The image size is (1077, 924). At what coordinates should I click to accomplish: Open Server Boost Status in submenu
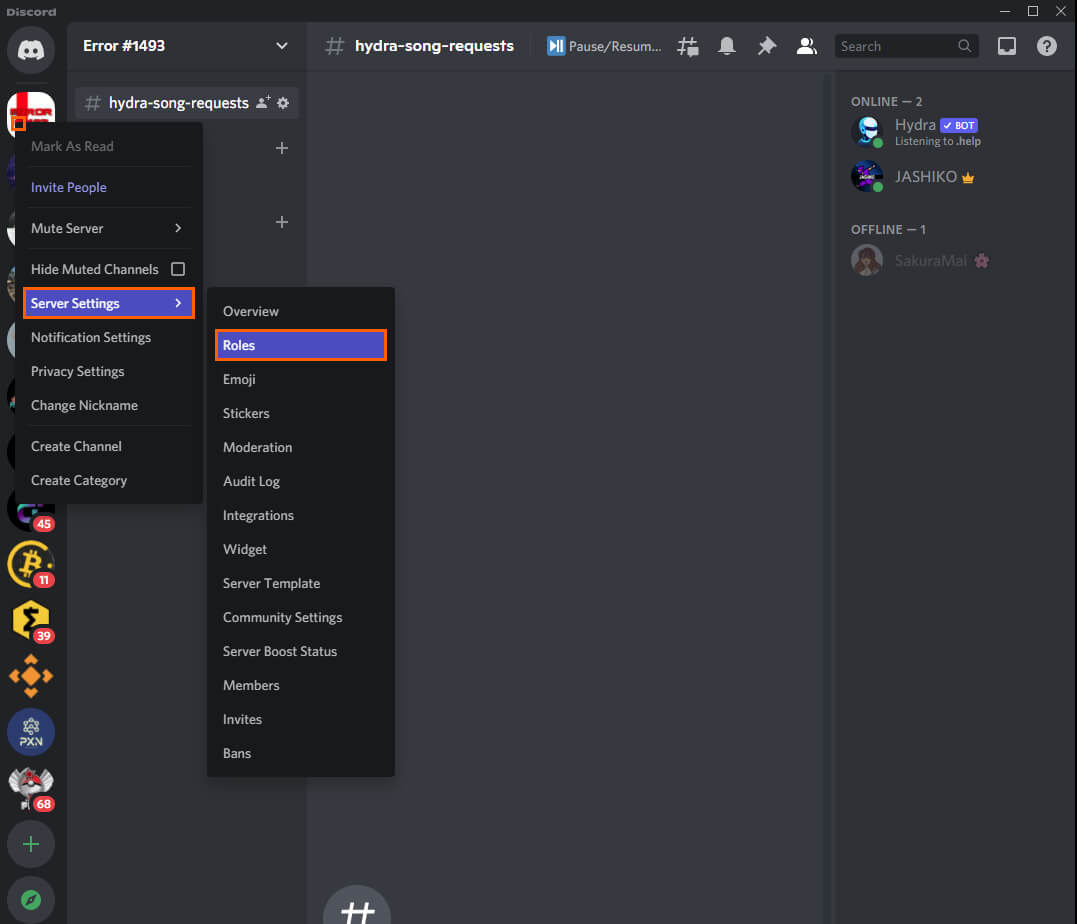pos(301,651)
